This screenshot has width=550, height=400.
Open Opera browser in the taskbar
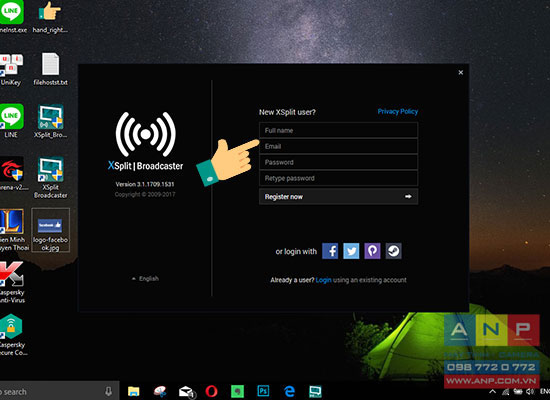click(211, 391)
